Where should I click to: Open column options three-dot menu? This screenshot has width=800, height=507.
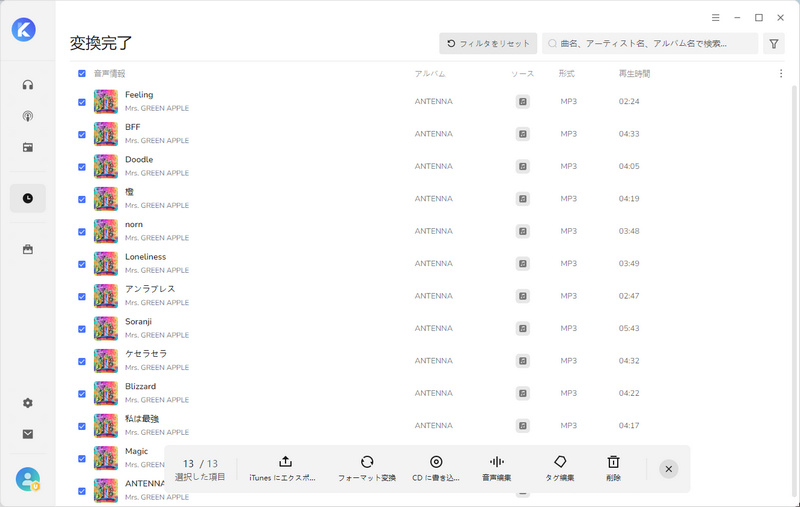tap(781, 73)
